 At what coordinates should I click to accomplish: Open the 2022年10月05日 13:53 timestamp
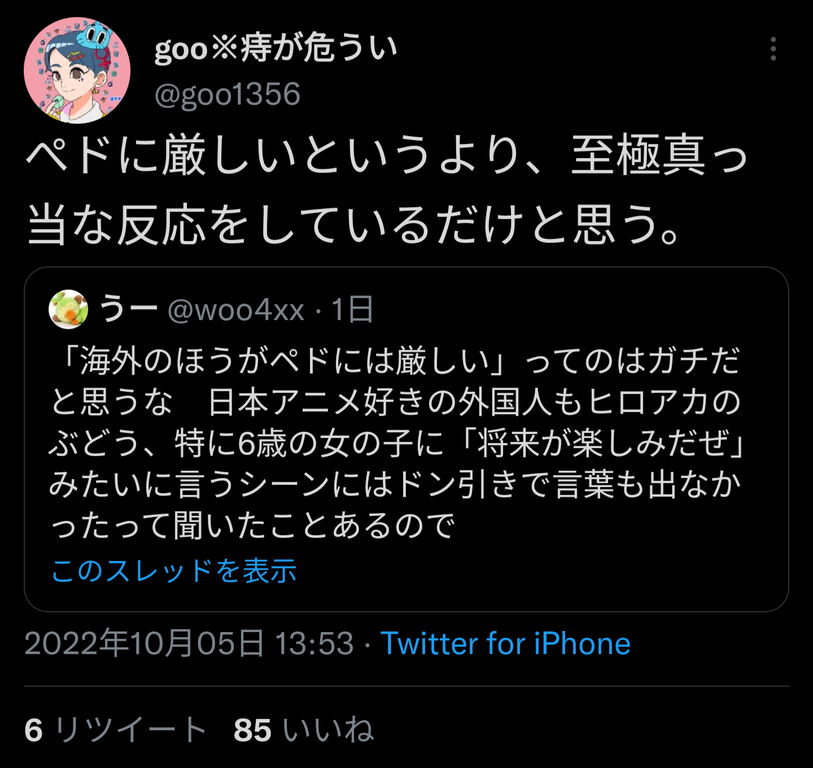pyautogui.click(x=189, y=643)
